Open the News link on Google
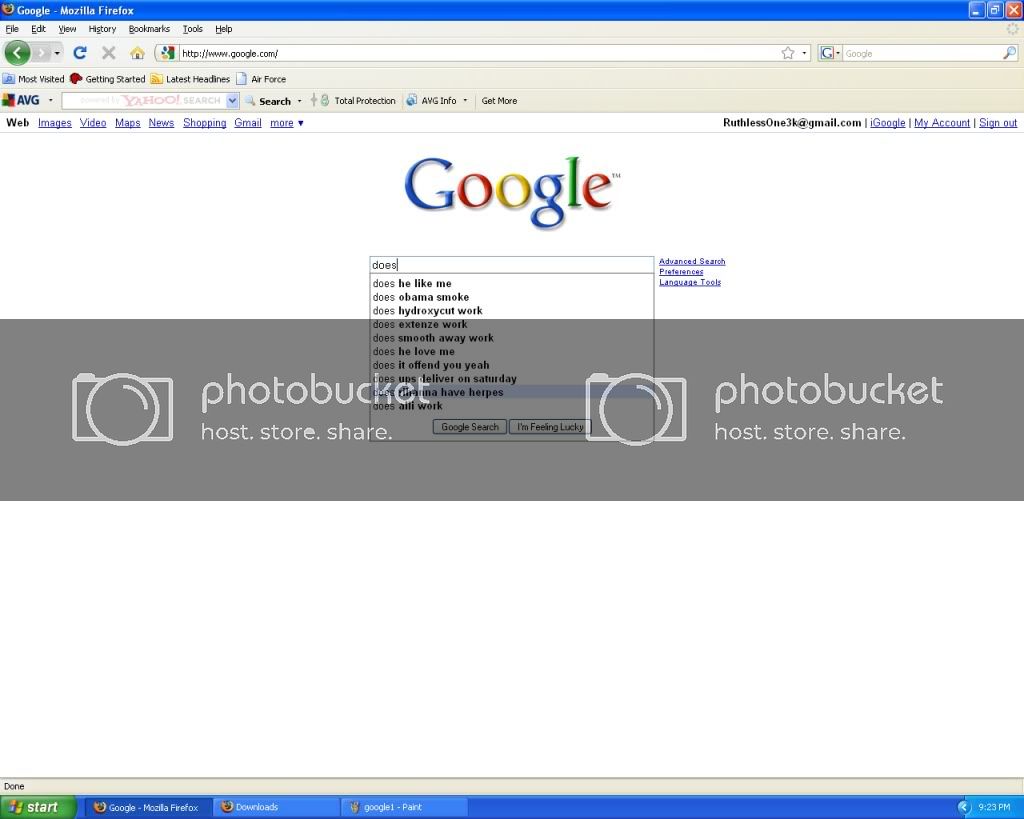 click(x=161, y=123)
